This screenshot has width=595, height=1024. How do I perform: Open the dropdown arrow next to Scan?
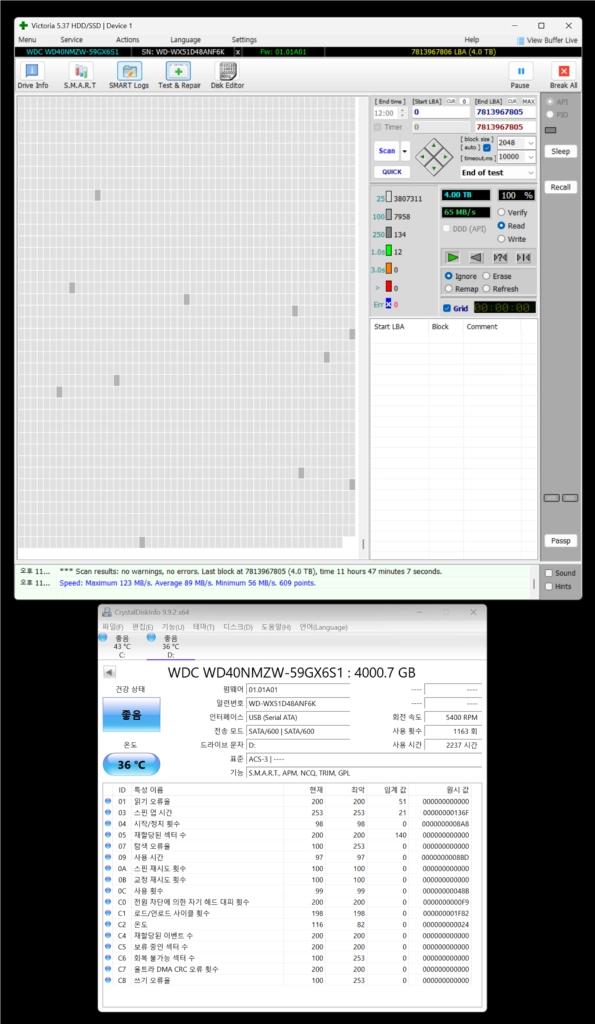[405, 151]
